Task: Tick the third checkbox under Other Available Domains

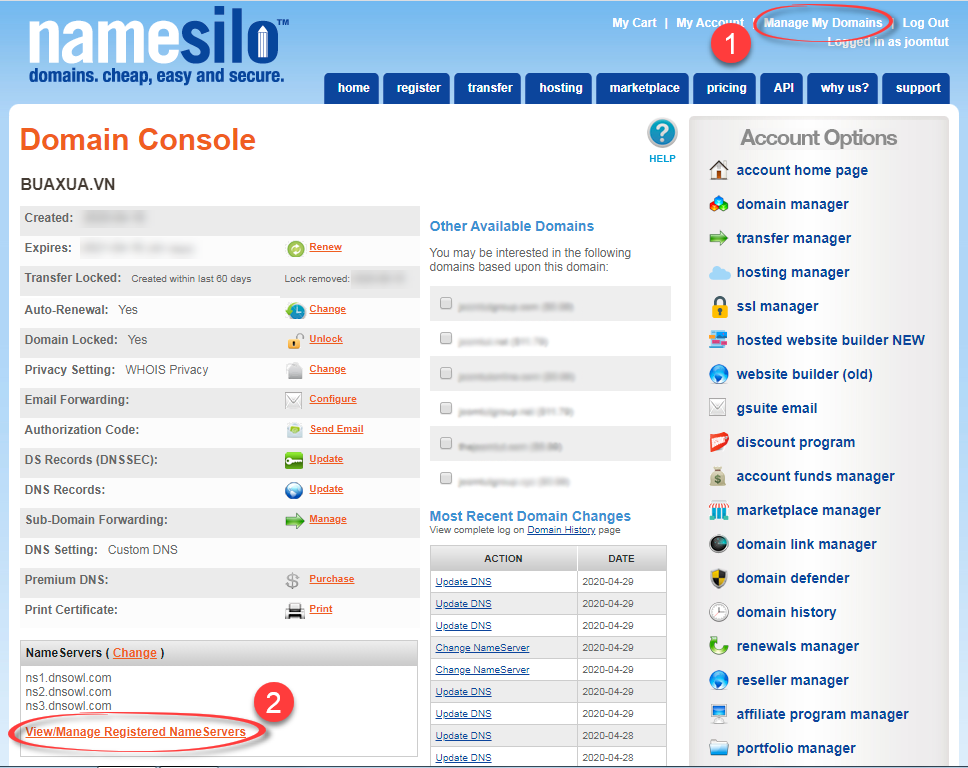Action: pos(446,374)
